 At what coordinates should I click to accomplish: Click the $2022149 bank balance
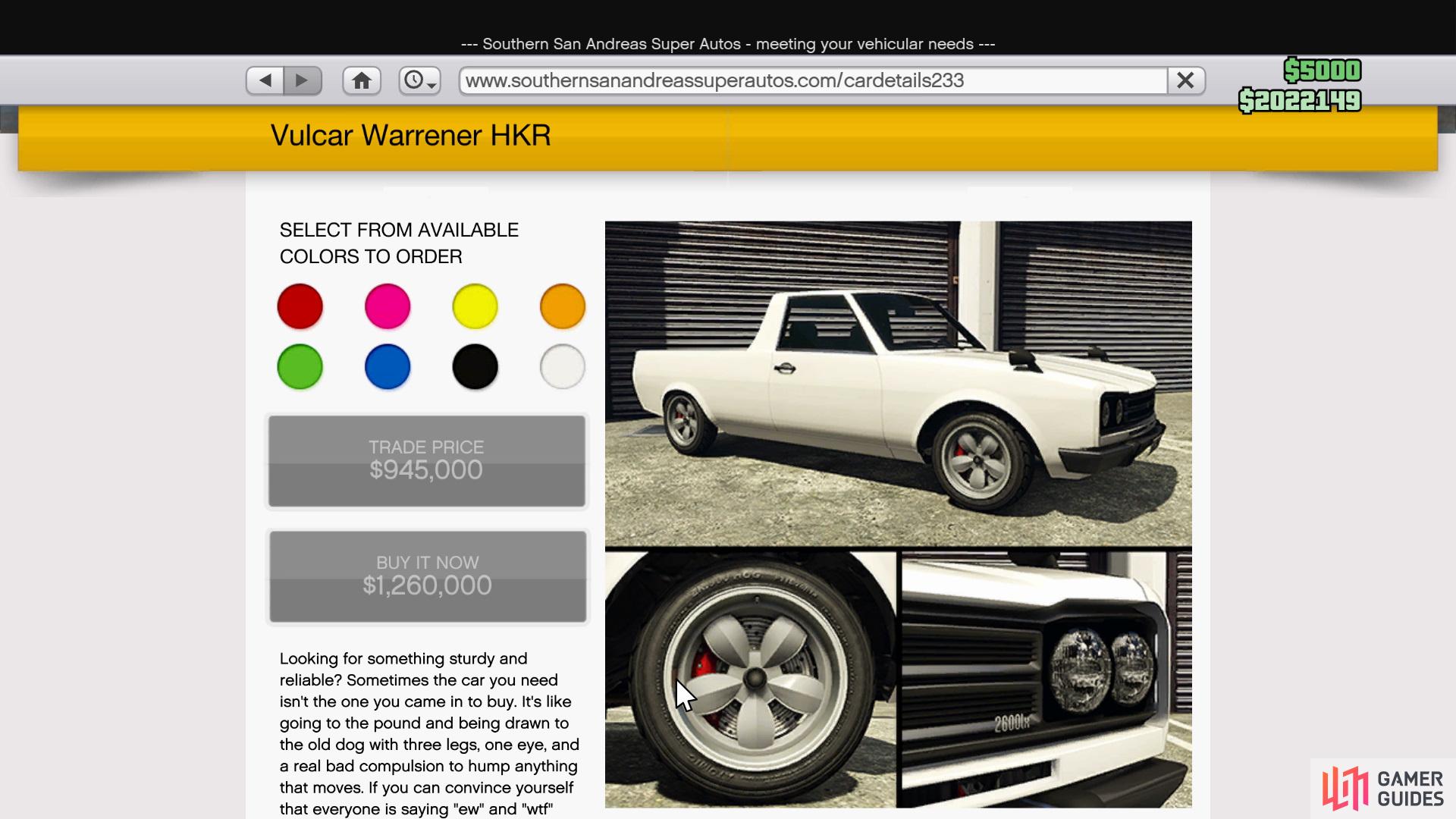pos(1300,100)
